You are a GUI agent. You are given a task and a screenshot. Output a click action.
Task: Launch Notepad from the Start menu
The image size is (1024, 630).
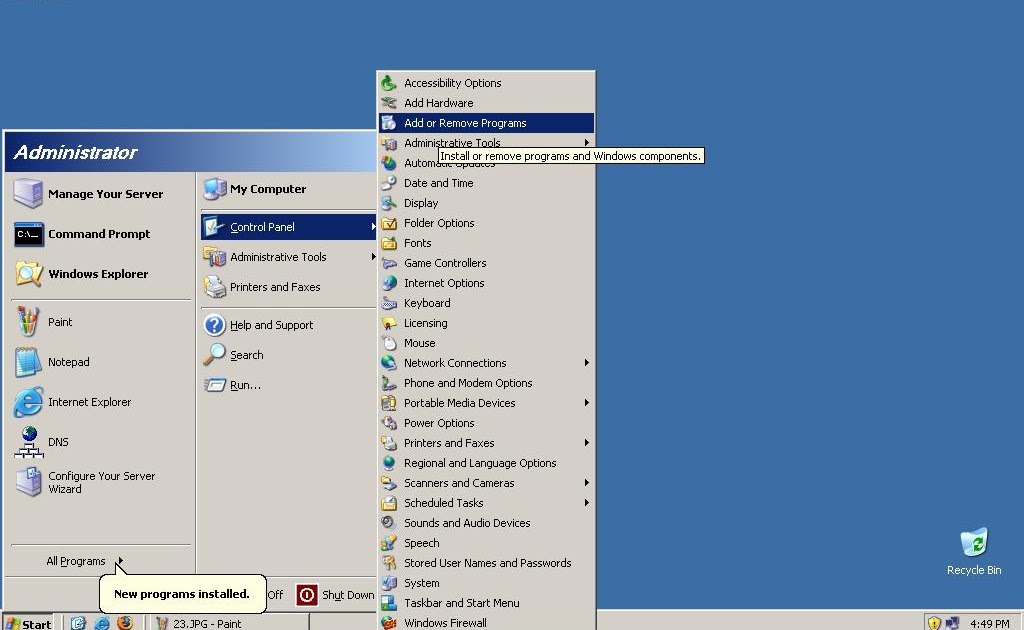101,362
